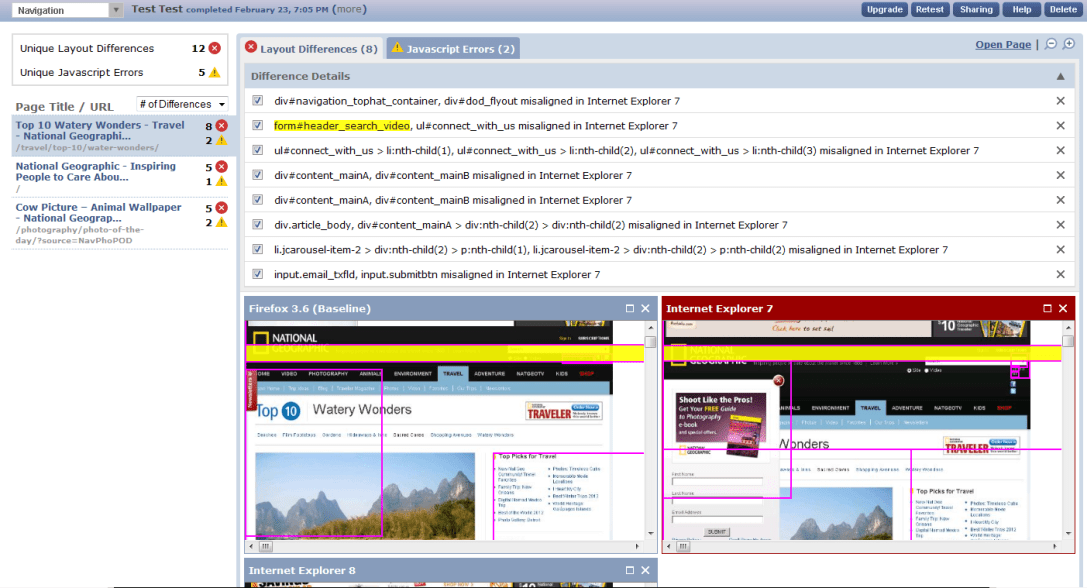Dismiss form#header_search_video difference with X

click(1060, 126)
